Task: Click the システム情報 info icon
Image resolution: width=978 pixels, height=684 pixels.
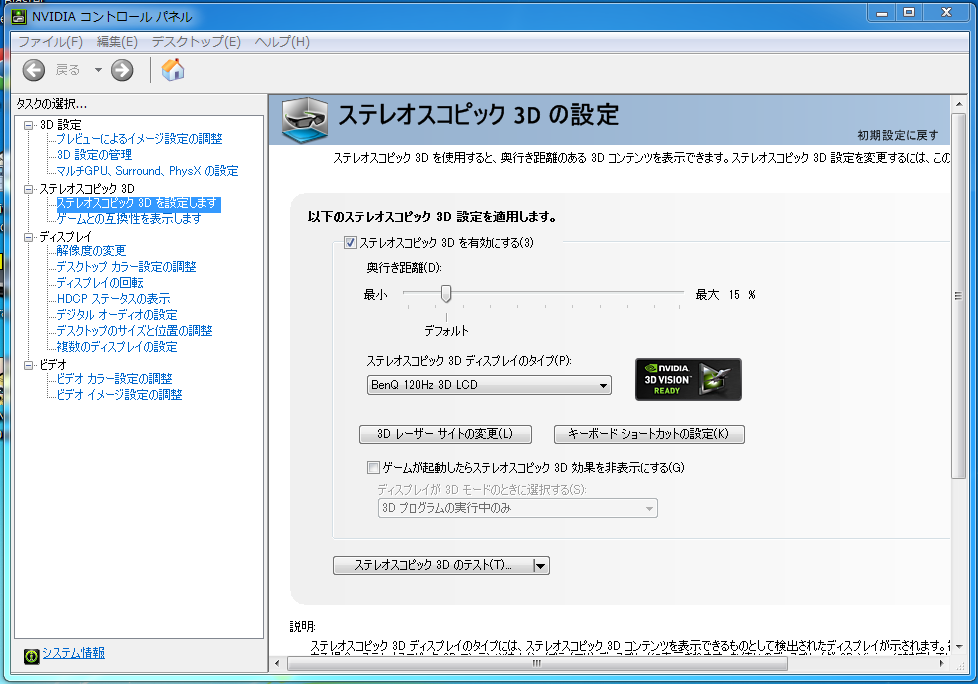Action: tap(31, 655)
